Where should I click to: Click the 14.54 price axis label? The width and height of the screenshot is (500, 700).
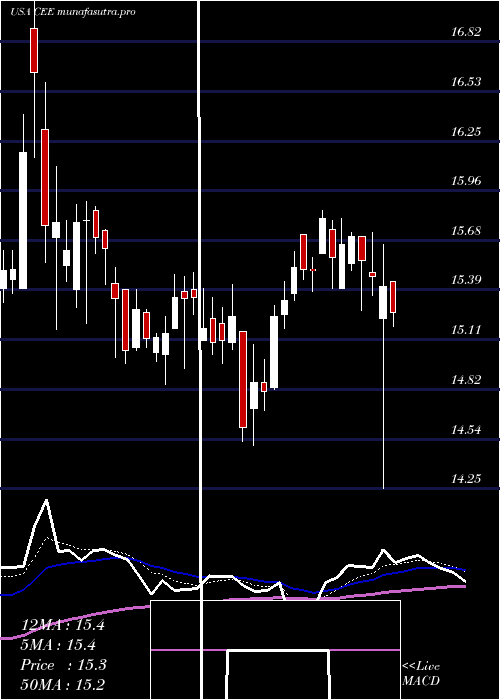coord(466,430)
